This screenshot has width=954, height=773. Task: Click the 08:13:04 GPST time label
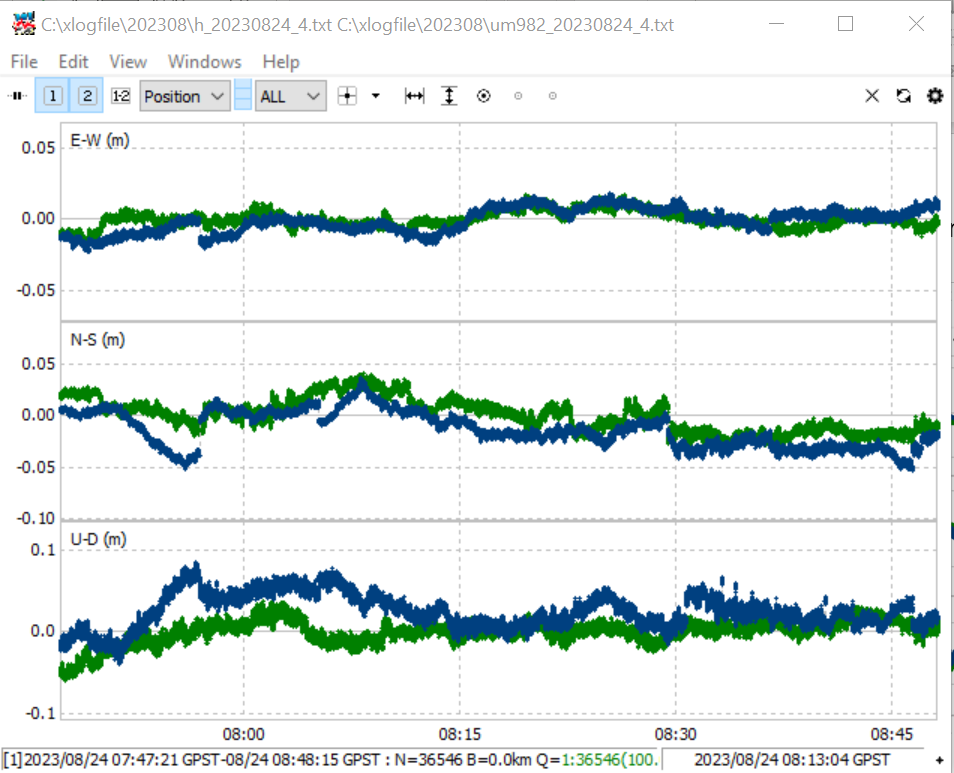pos(792,760)
